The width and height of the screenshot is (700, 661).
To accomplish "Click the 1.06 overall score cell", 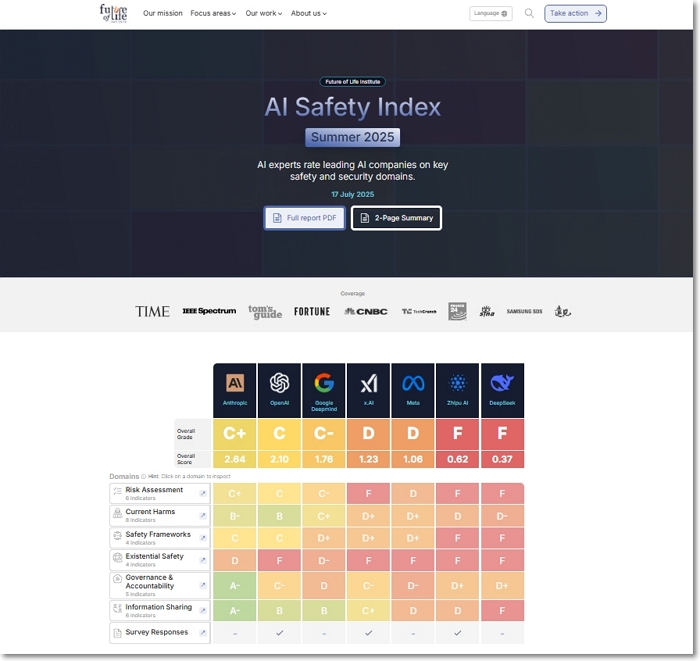I will tap(413, 459).
